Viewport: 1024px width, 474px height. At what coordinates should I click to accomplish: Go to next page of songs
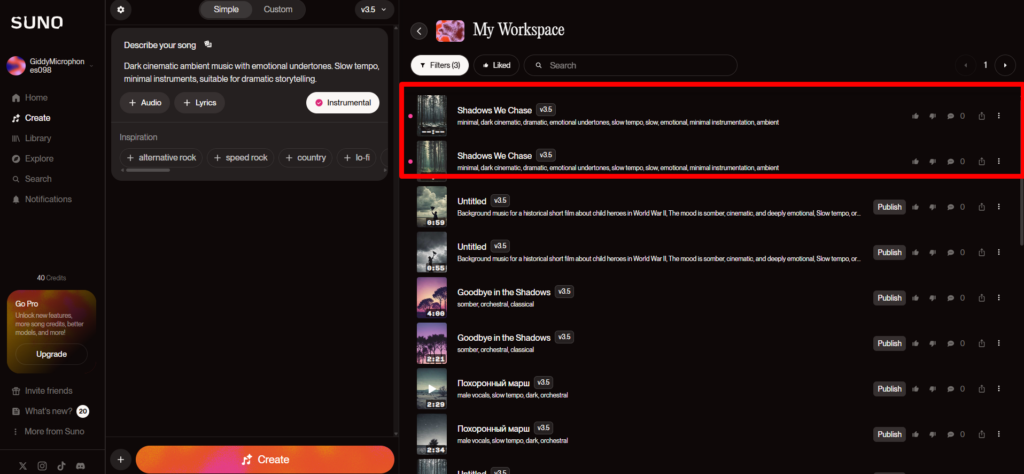click(x=1004, y=65)
